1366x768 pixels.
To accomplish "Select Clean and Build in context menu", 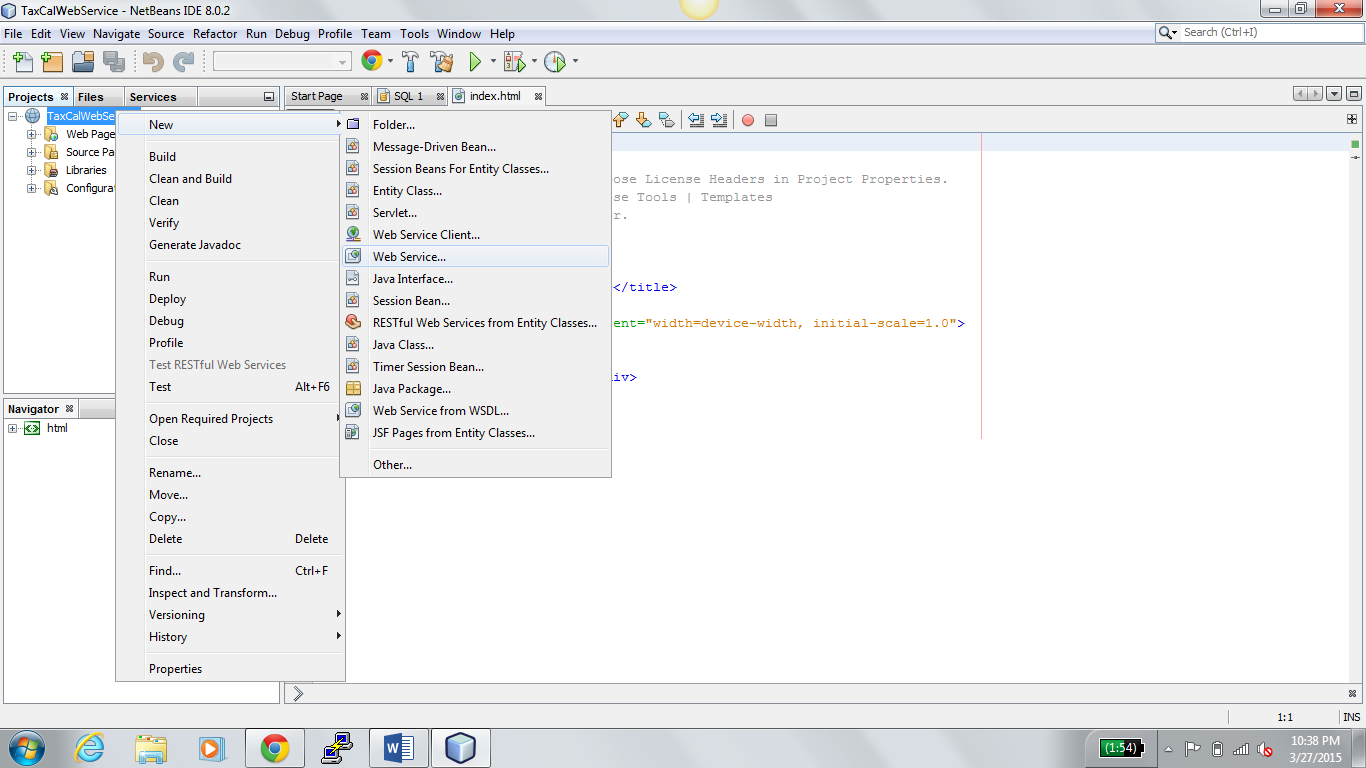I will coord(230,179).
